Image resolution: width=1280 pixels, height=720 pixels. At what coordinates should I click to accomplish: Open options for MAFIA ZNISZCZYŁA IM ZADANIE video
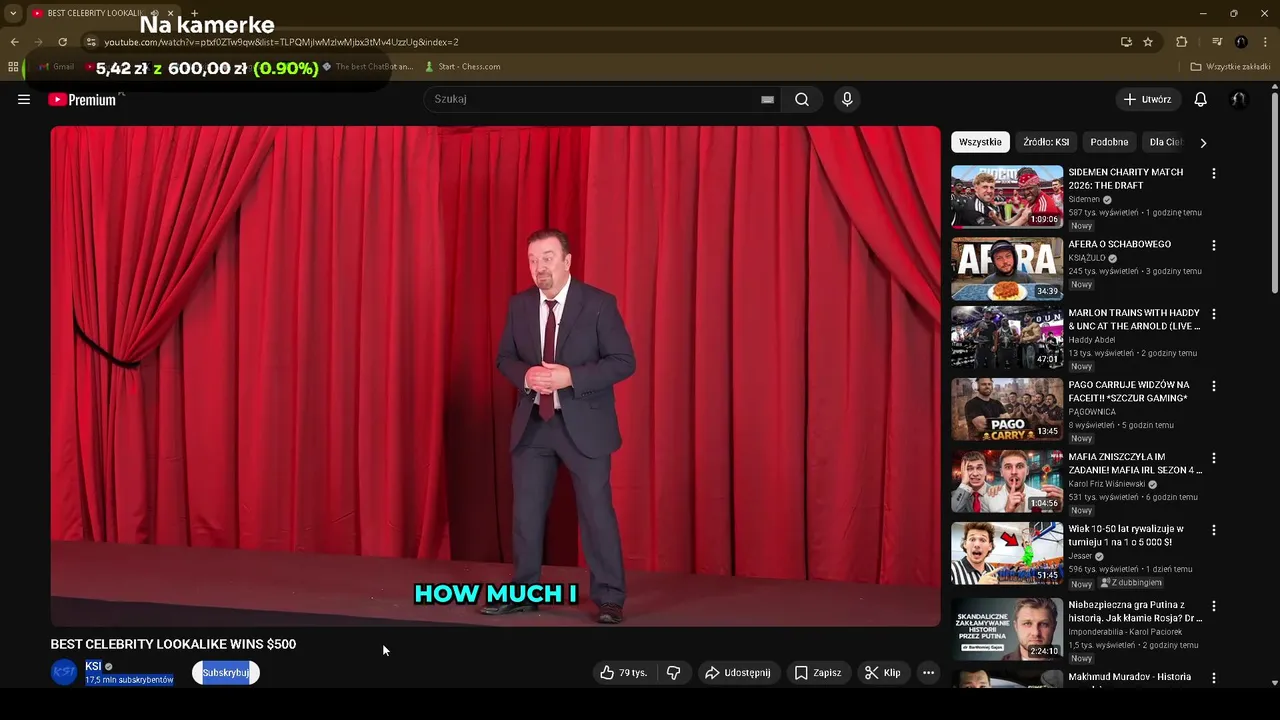pyautogui.click(x=1214, y=458)
